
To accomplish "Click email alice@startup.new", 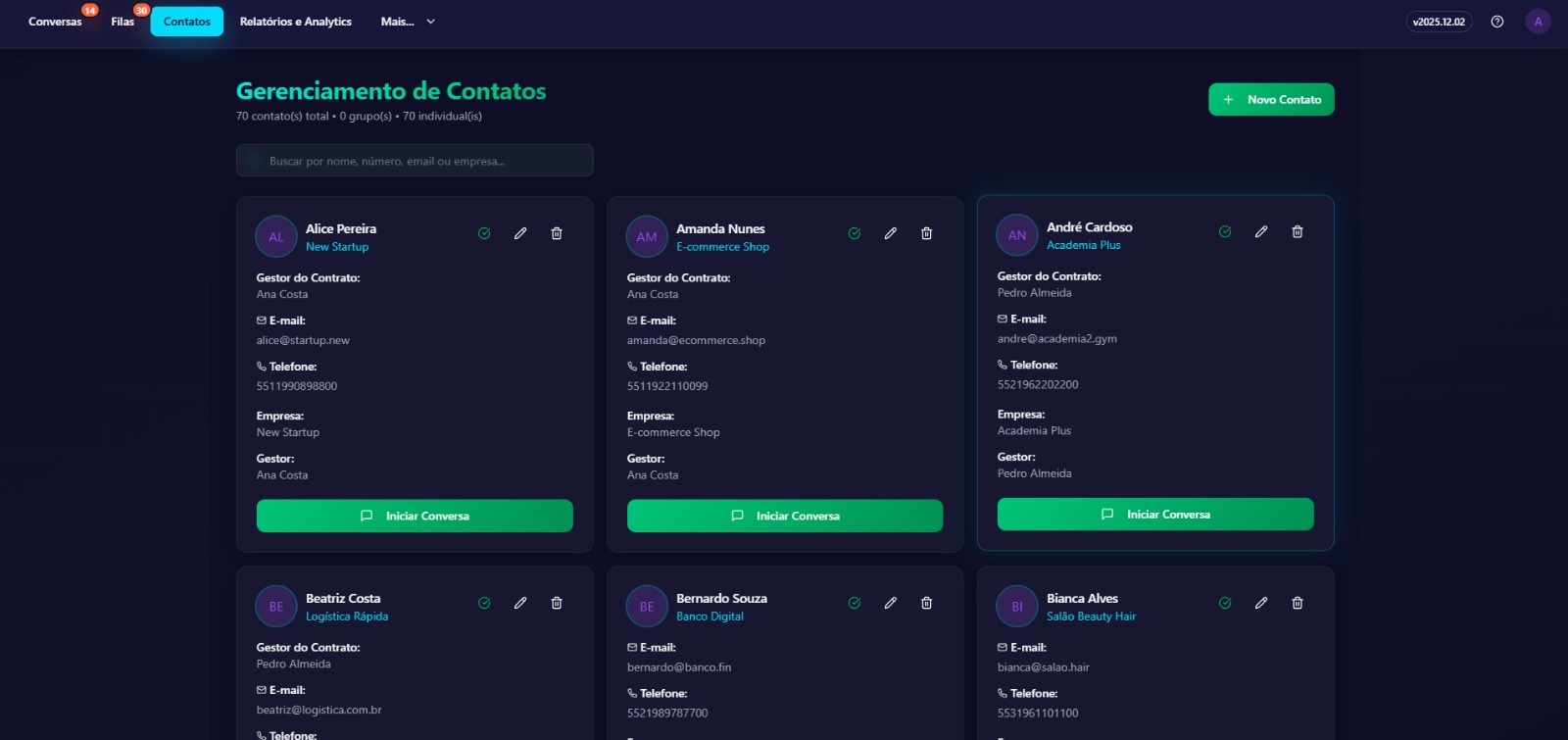I will (x=303, y=340).
